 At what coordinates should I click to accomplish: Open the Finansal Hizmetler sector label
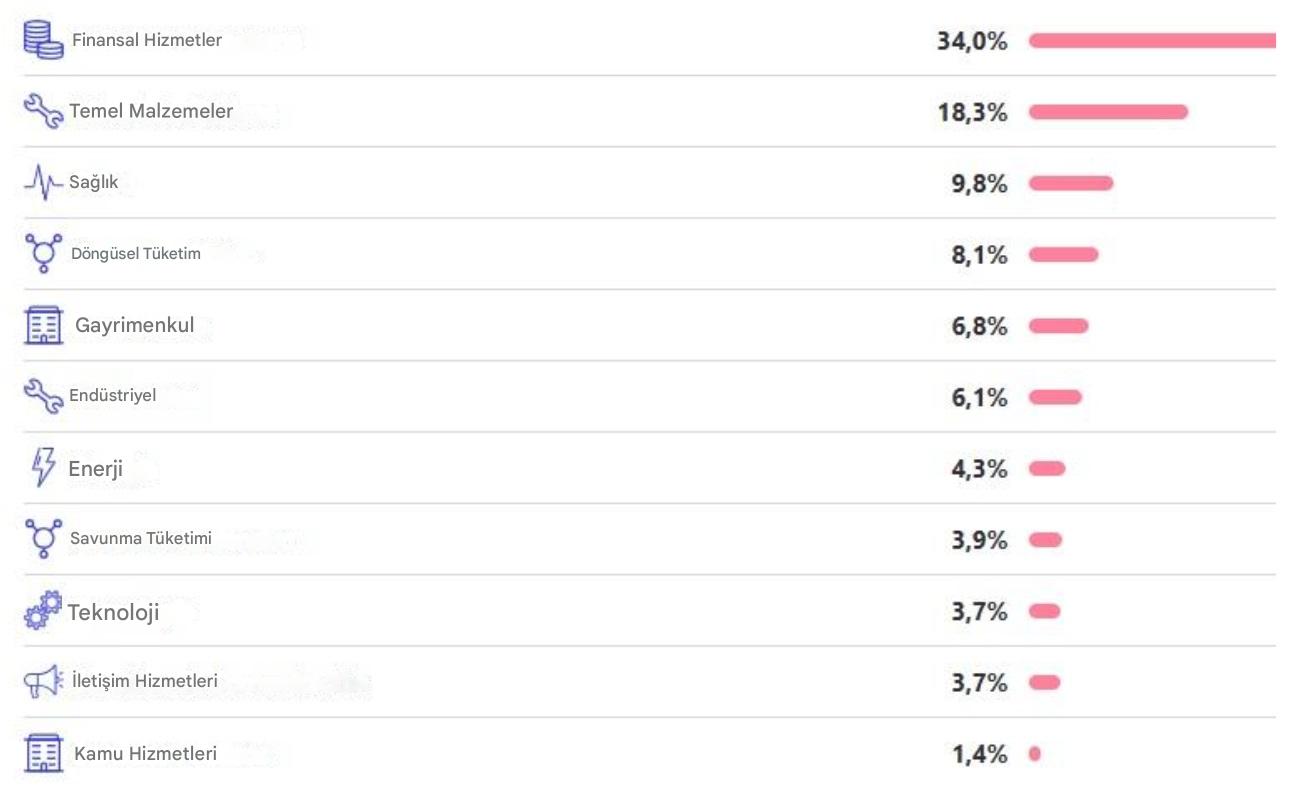[x=147, y=41]
